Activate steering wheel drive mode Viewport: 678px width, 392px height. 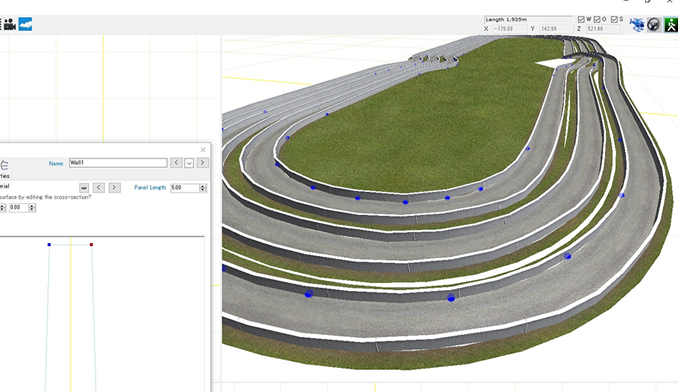pyautogui.click(x=653, y=25)
